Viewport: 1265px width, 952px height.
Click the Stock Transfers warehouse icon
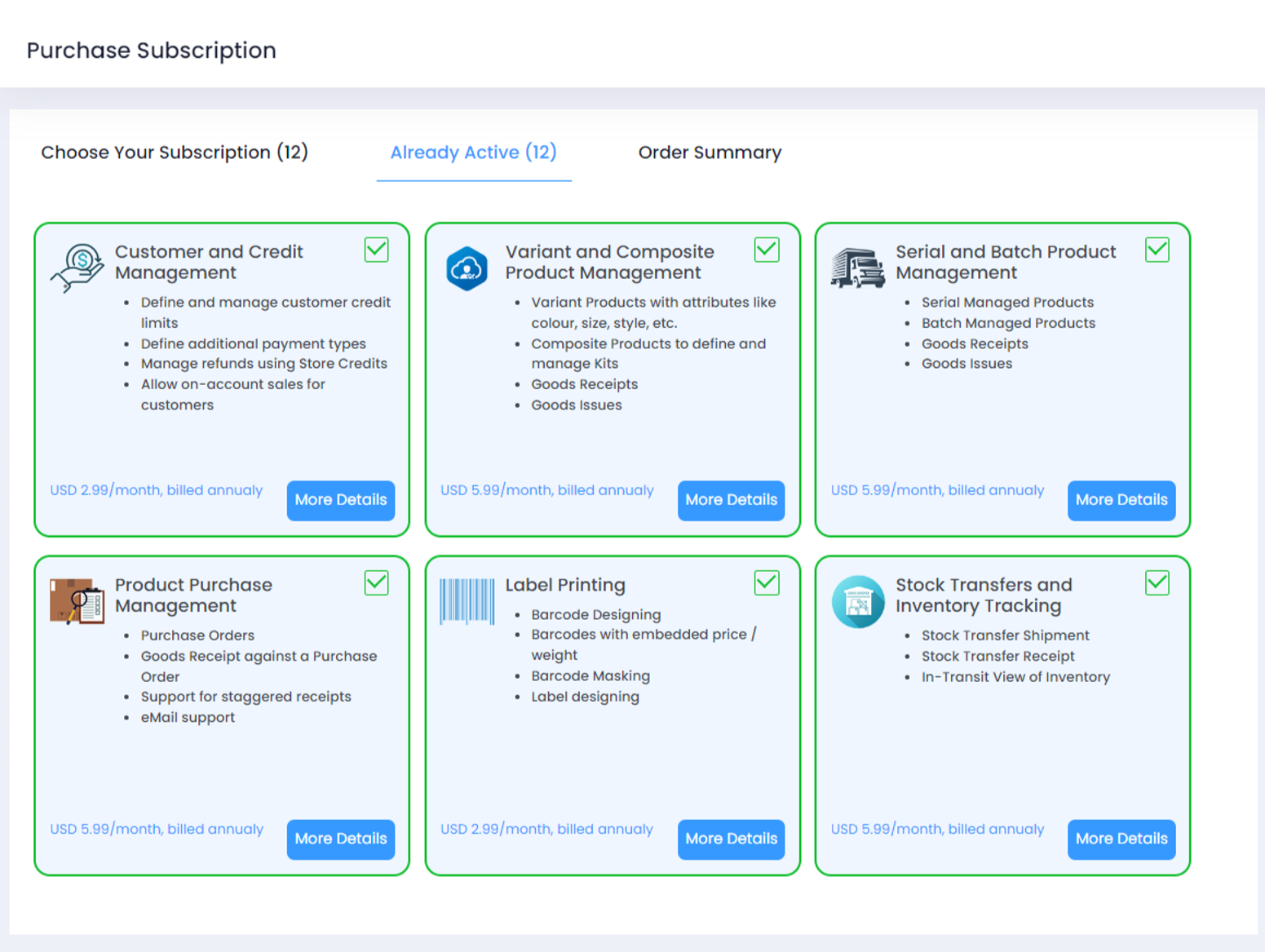point(857,601)
